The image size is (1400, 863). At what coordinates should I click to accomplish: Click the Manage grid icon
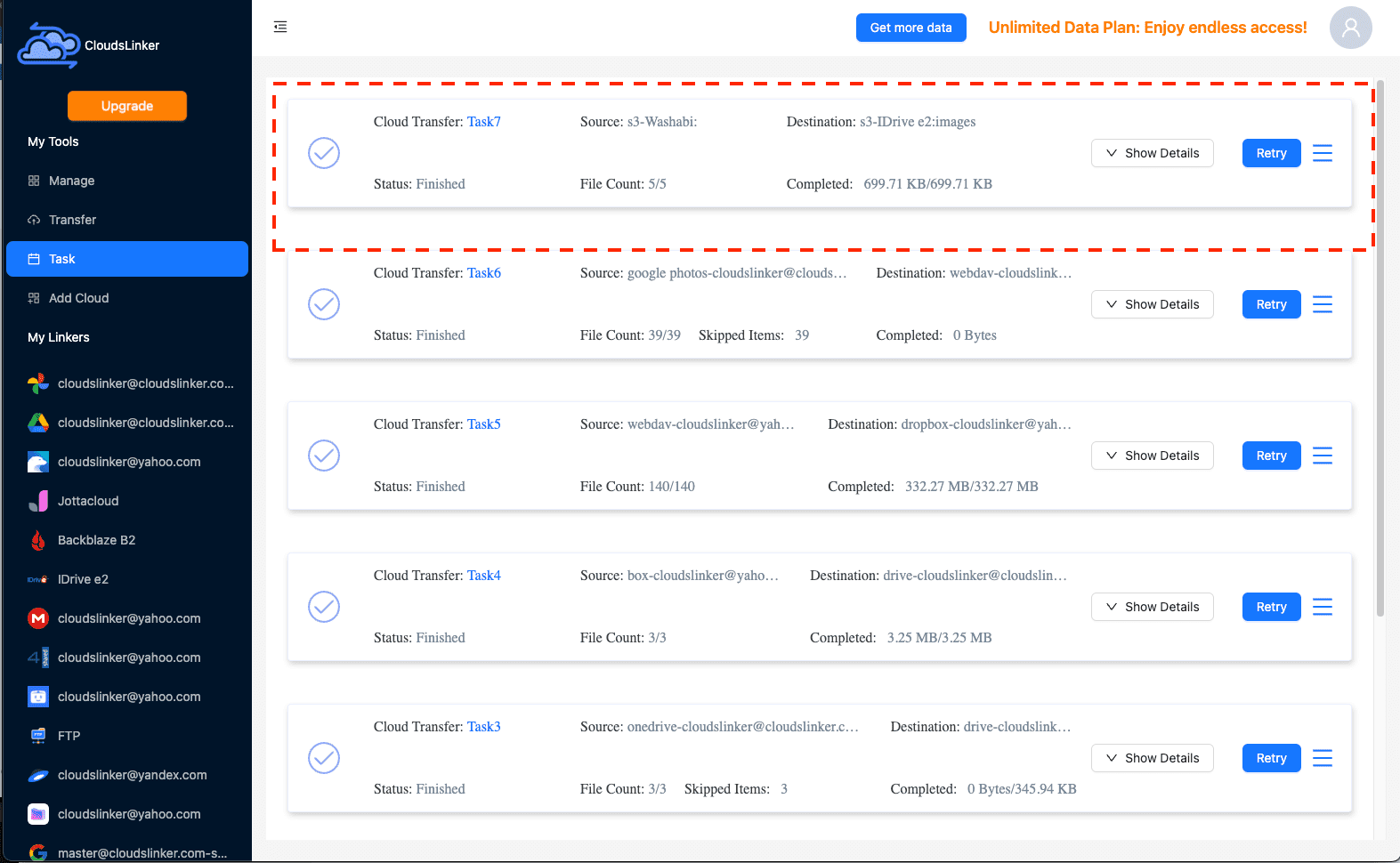tap(34, 181)
